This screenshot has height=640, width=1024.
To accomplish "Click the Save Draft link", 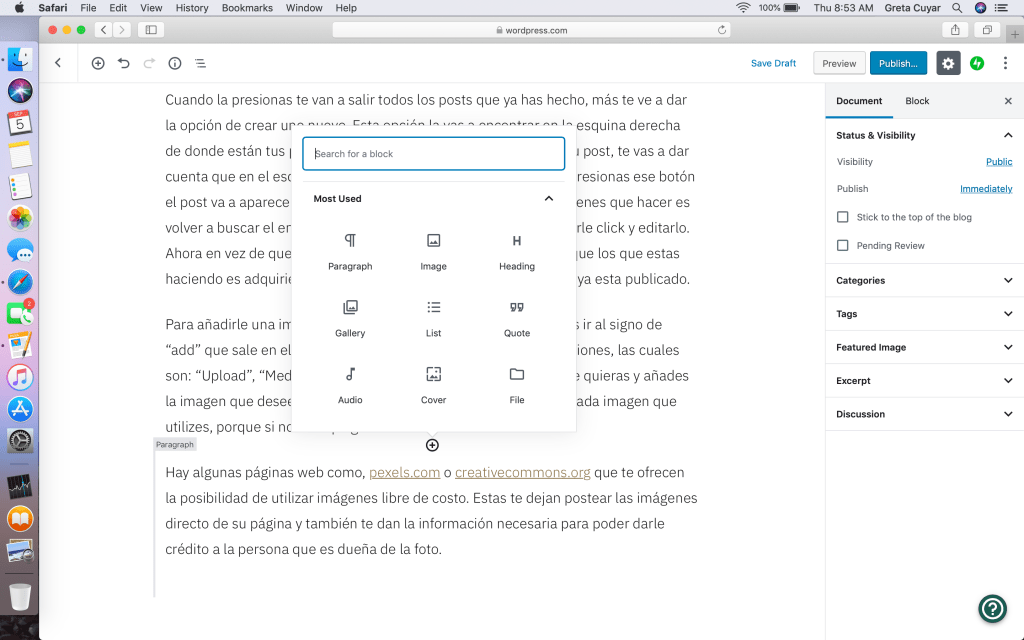I will pos(773,63).
